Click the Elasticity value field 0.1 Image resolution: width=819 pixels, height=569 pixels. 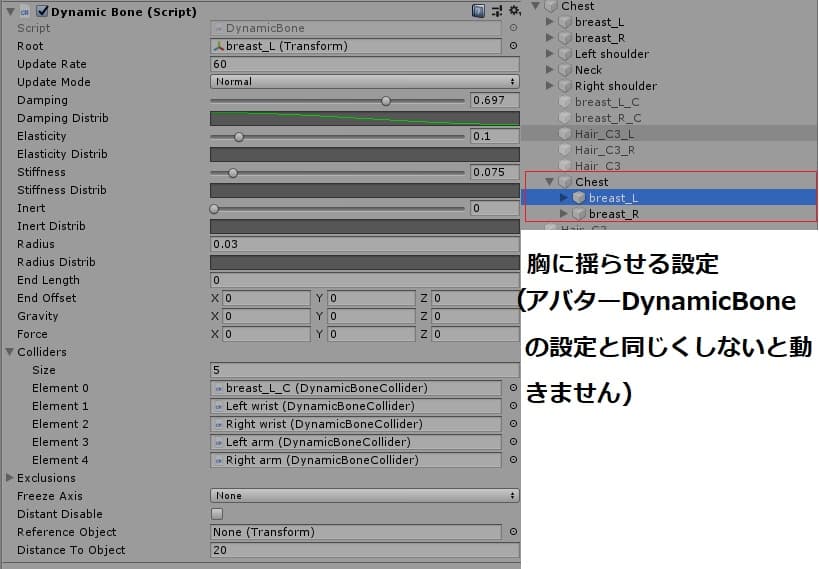(x=494, y=136)
